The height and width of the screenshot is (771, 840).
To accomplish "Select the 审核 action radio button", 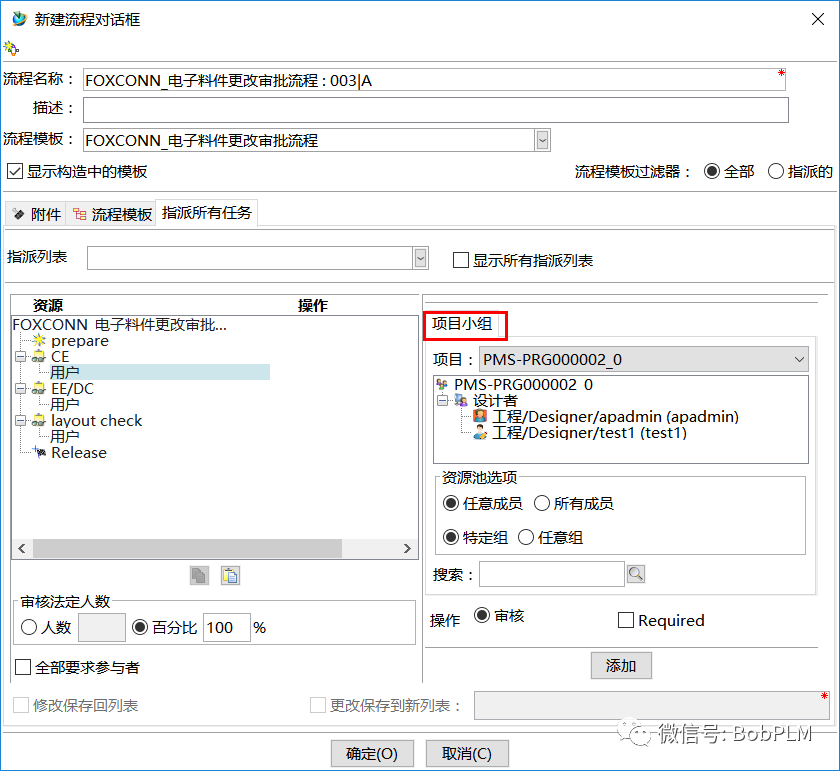I will [x=482, y=615].
